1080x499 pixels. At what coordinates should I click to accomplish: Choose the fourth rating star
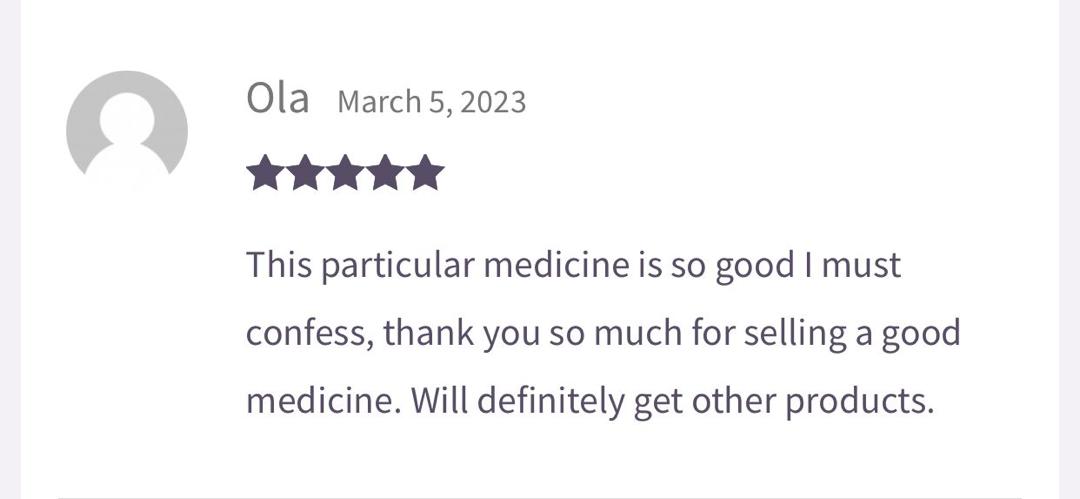click(385, 173)
